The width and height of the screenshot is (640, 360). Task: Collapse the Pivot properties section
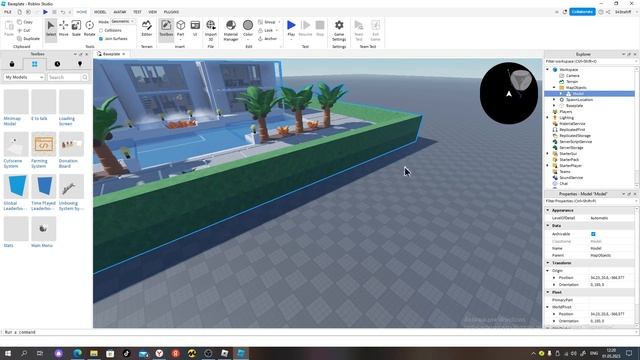(x=548, y=292)
